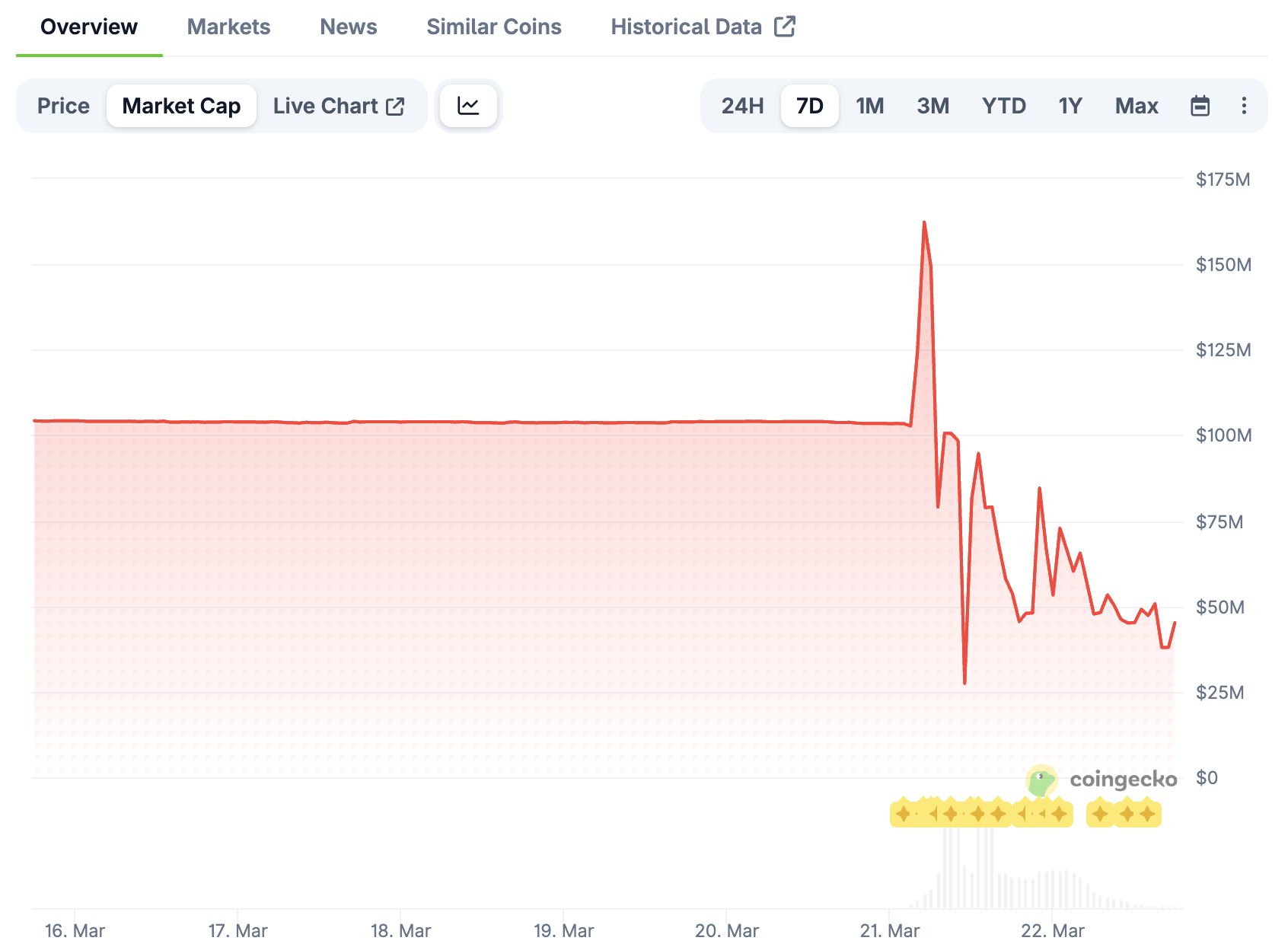Open the News tab
Viewport: 1288px width, 947px height.
point(348,27)
